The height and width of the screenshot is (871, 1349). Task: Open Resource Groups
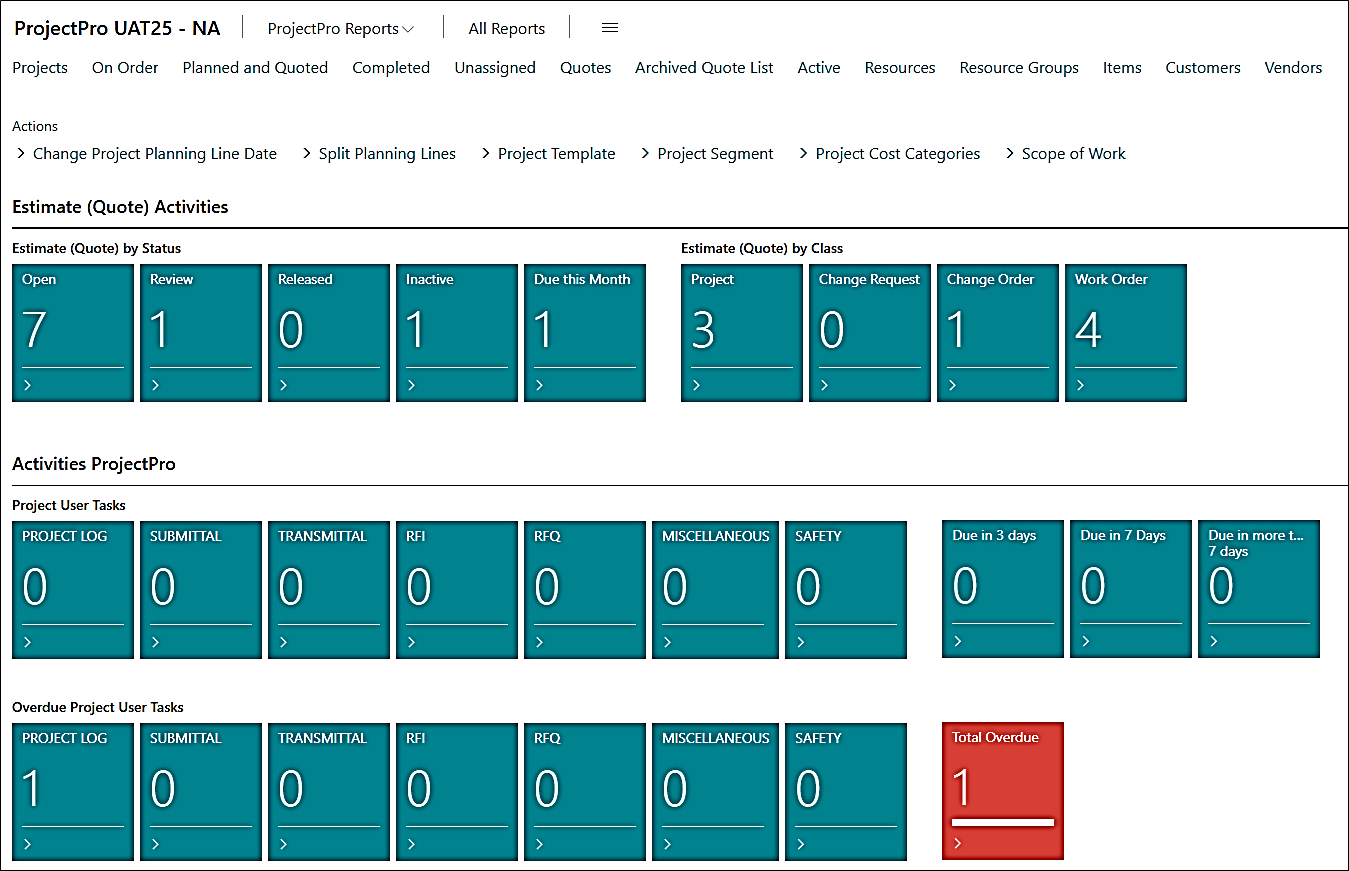[x=1019, y=68]
